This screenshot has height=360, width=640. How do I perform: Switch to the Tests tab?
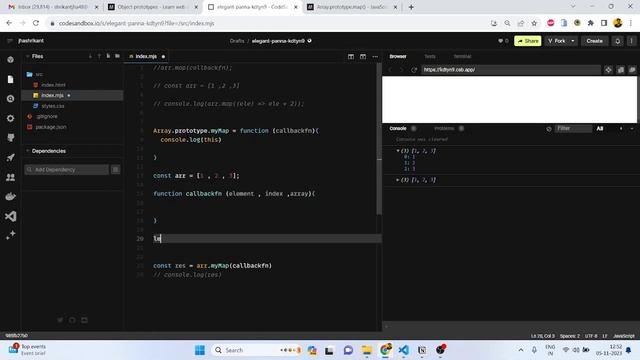430,57
